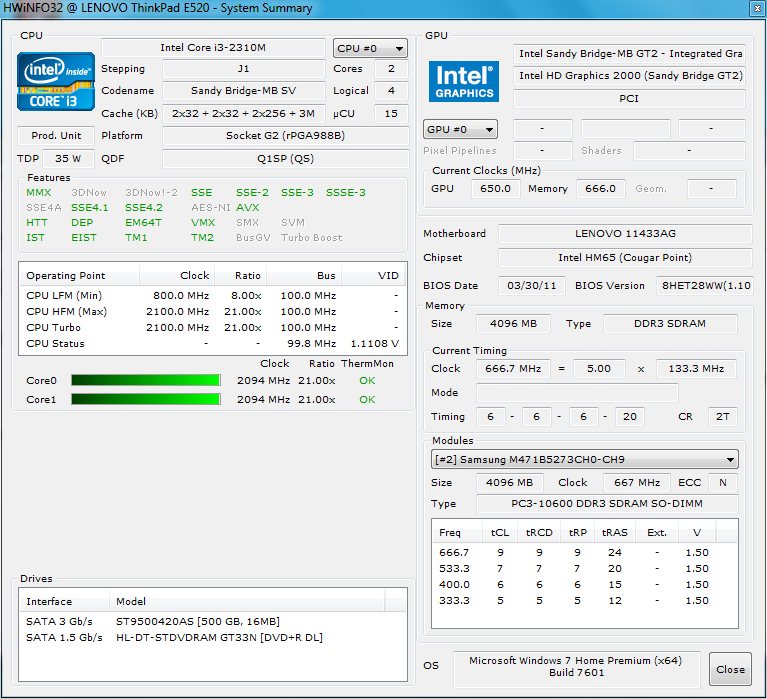
Task: Click the Intel HM65 chipset field
Action: pos(625,258)
